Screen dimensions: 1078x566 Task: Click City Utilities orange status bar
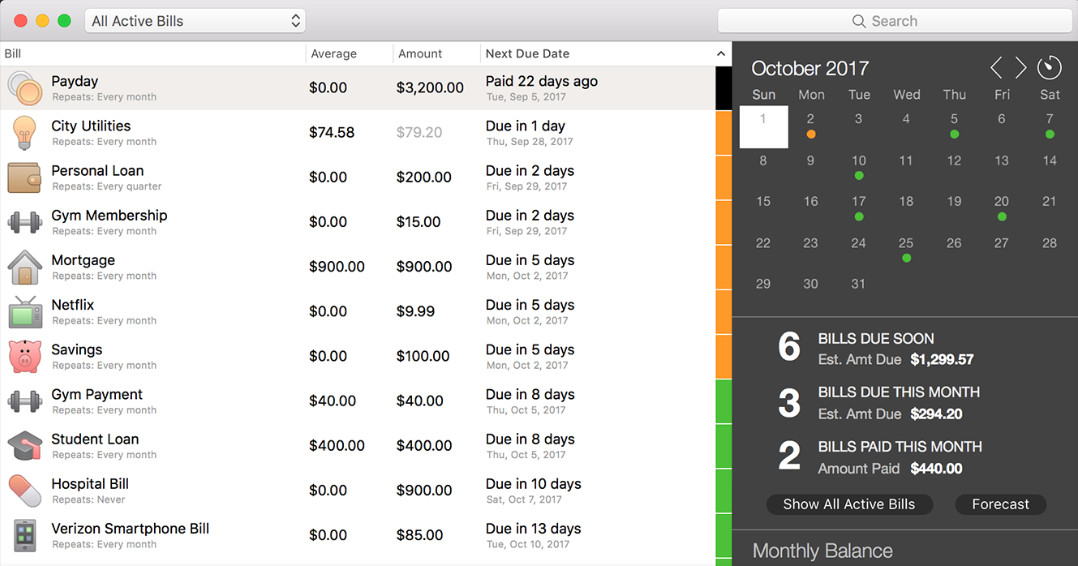tap(723, 133)
